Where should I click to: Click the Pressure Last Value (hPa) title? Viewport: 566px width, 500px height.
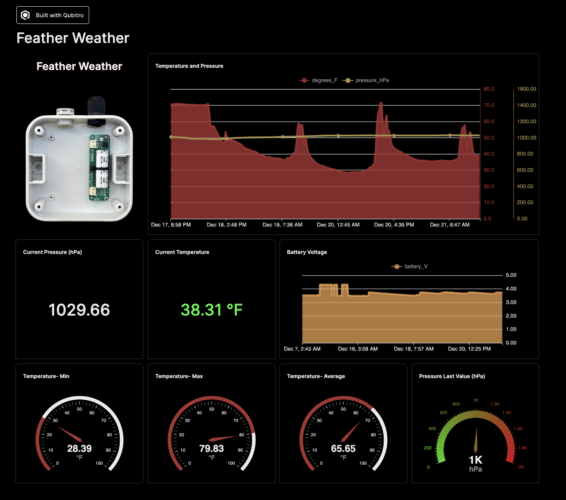(452, 376)
